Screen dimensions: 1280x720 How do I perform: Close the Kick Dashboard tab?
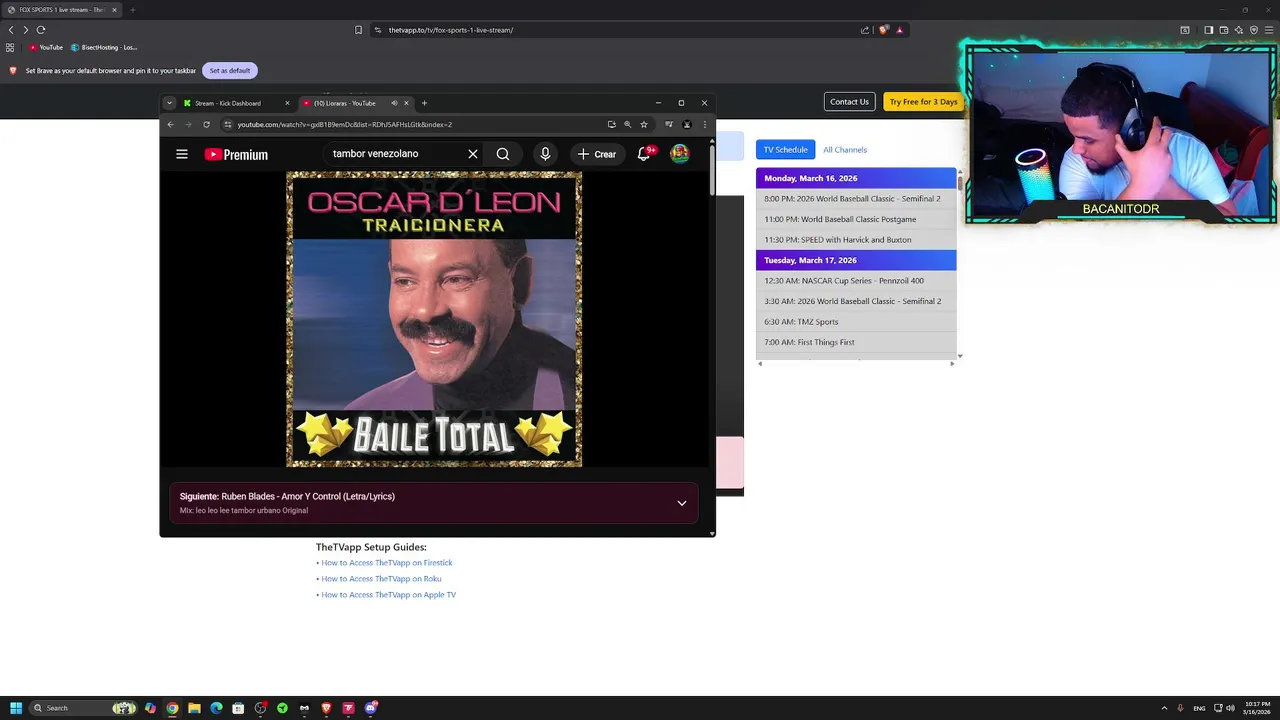[287, 103]
